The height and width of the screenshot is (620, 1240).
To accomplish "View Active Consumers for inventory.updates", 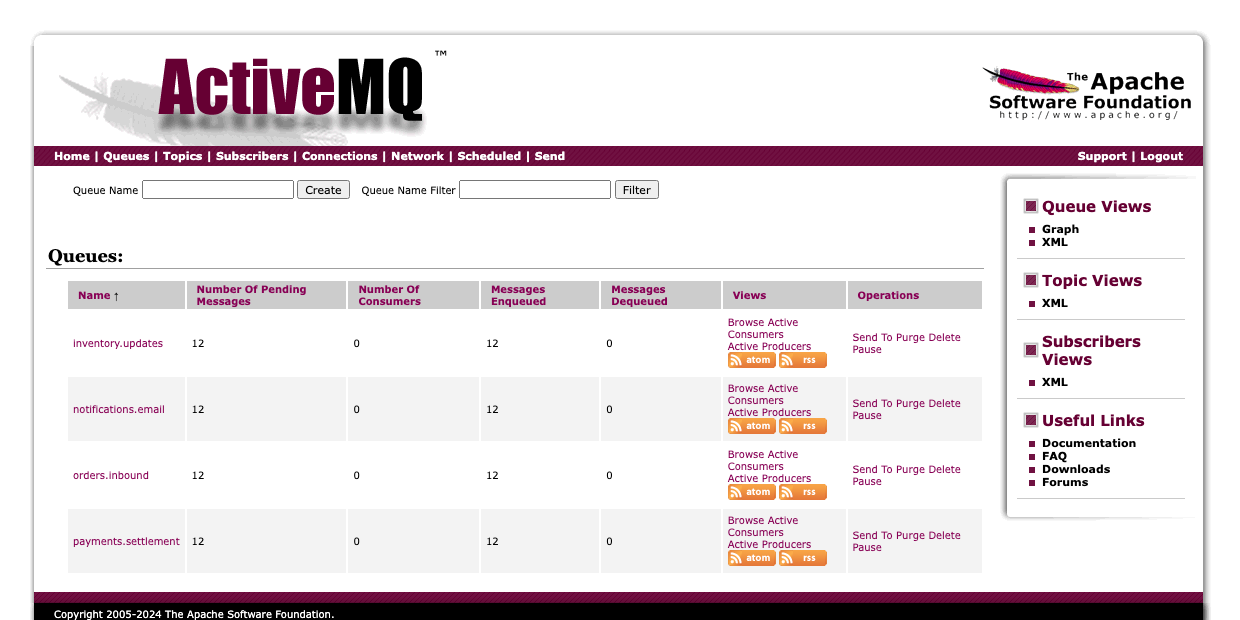I will pos(763,329).
